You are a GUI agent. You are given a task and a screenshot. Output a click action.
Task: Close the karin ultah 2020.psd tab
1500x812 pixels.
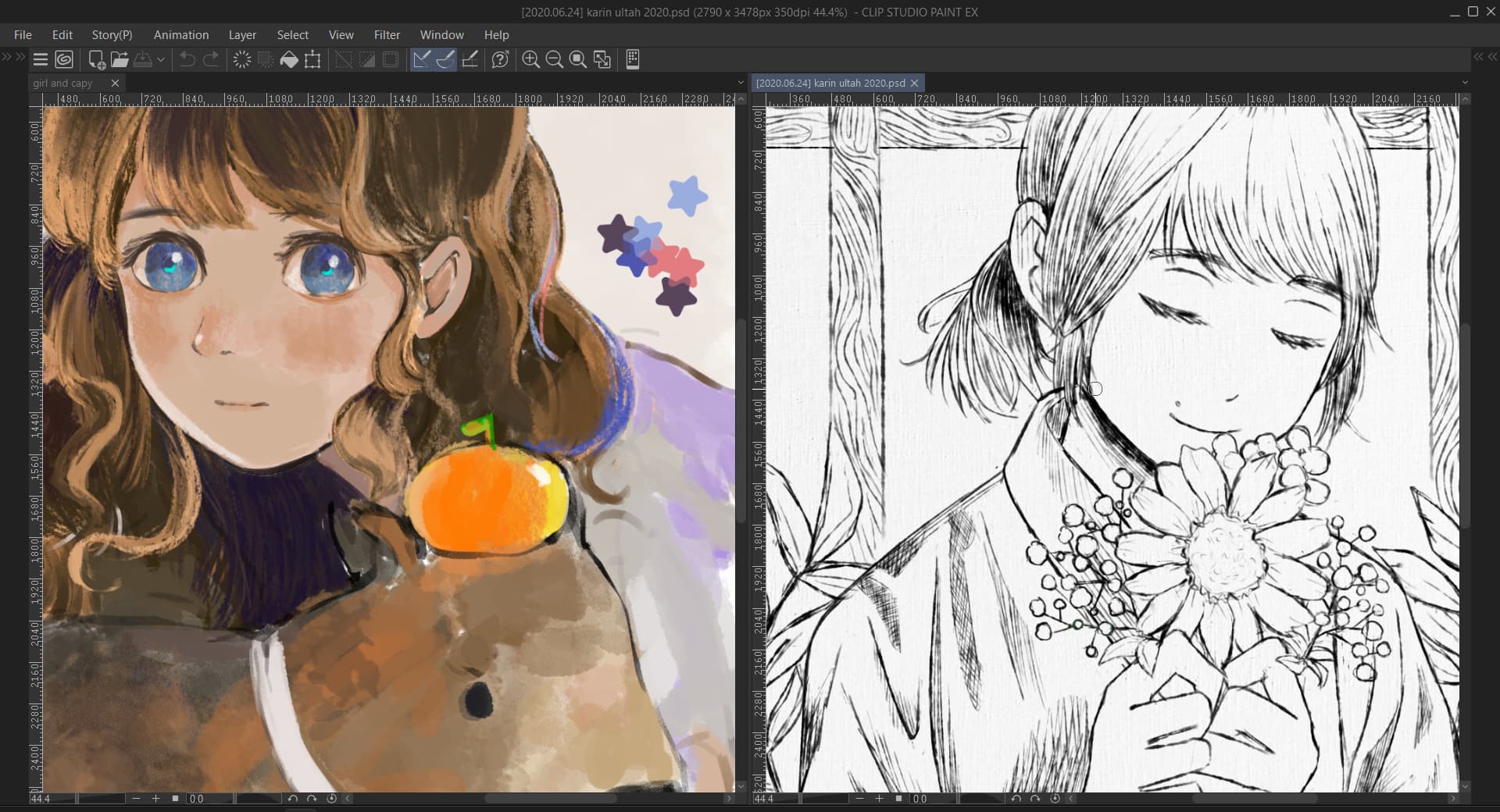click(x=914, y=83)
